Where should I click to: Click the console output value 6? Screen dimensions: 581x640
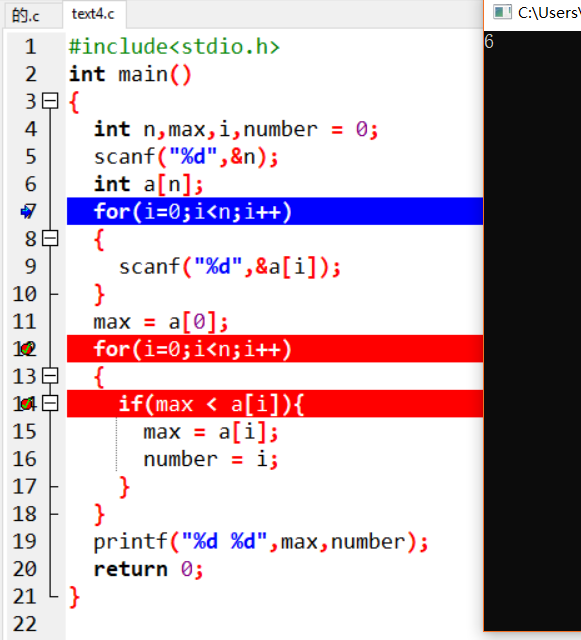tap(489, 42)
